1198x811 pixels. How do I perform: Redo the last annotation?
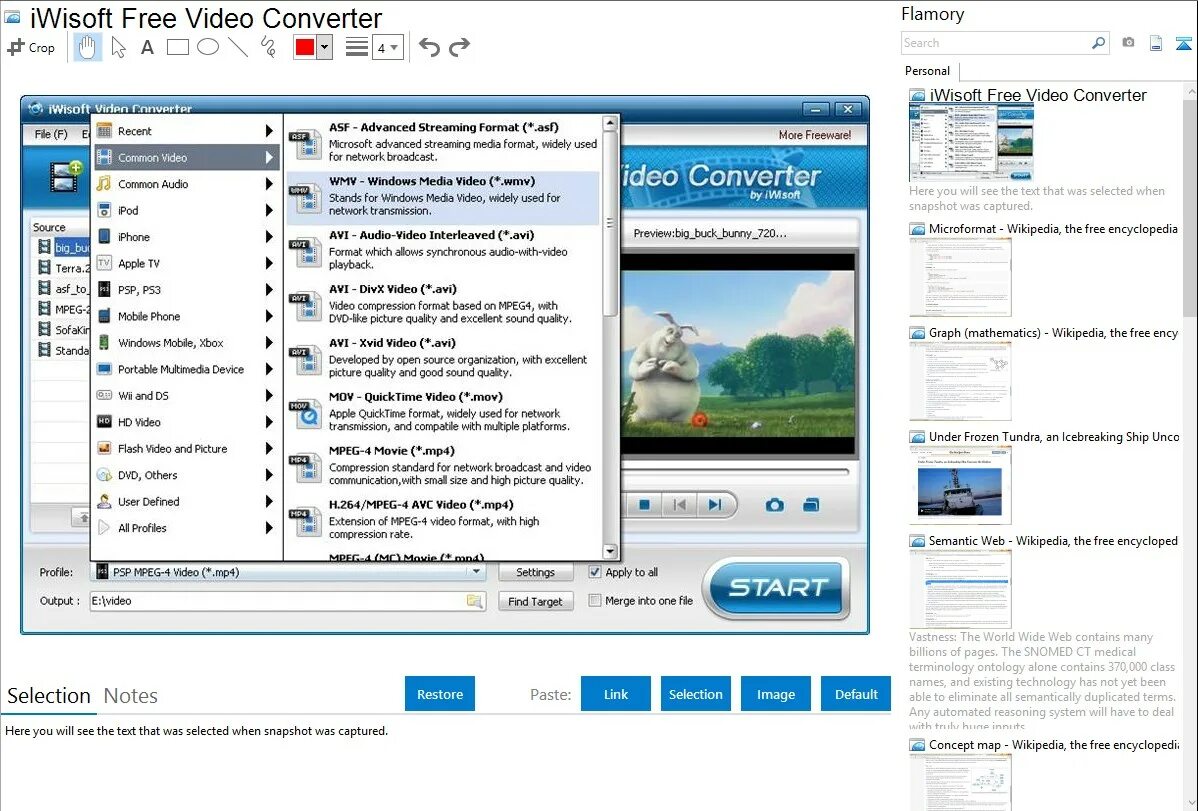tap(459, 47)
